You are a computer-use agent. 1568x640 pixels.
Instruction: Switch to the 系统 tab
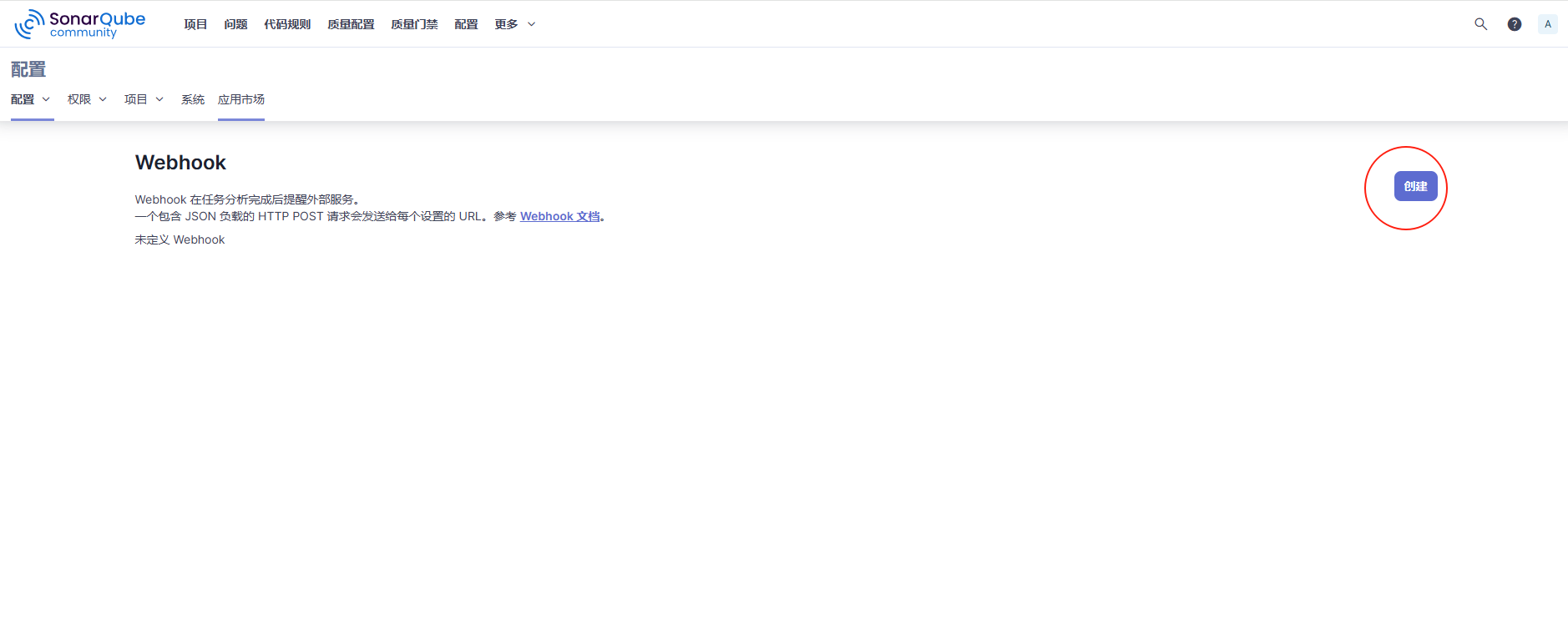tap(193, 99)
